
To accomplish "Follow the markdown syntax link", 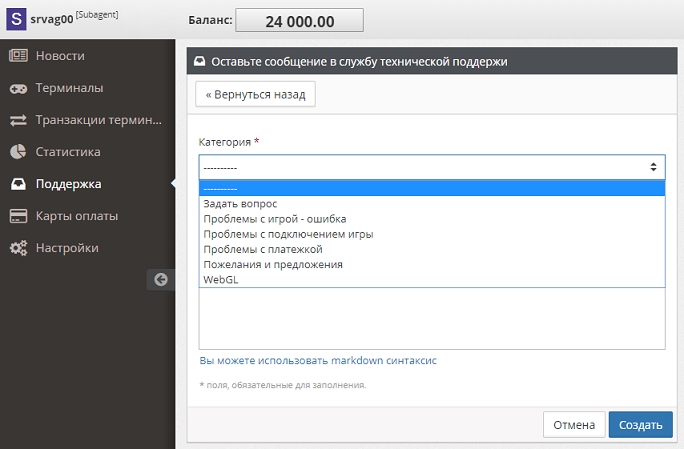I will 318,360.
